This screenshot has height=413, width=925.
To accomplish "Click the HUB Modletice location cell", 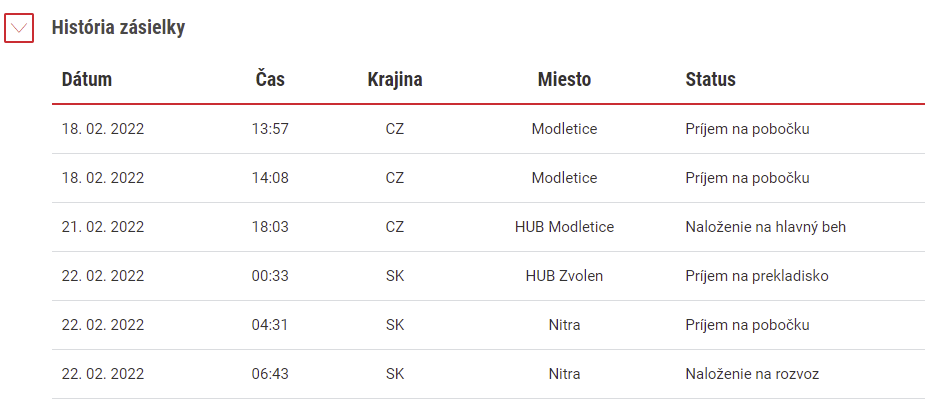I will [x=564, y=227].
